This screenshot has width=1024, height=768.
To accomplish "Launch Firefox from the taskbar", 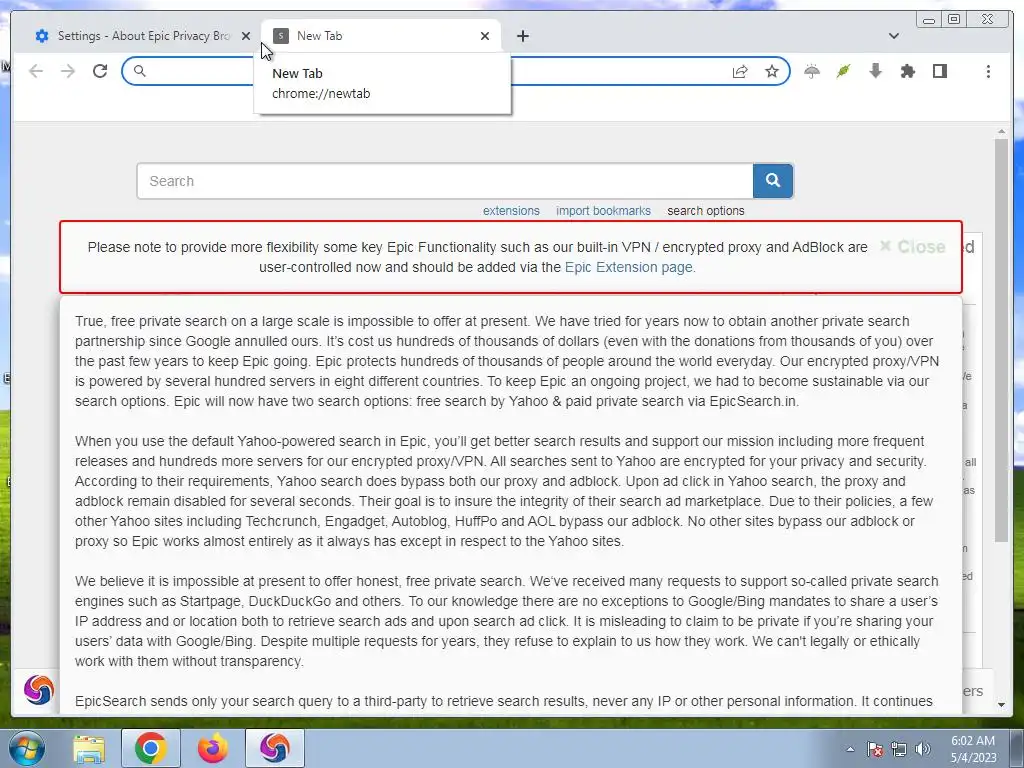I will tap(213, 748).
